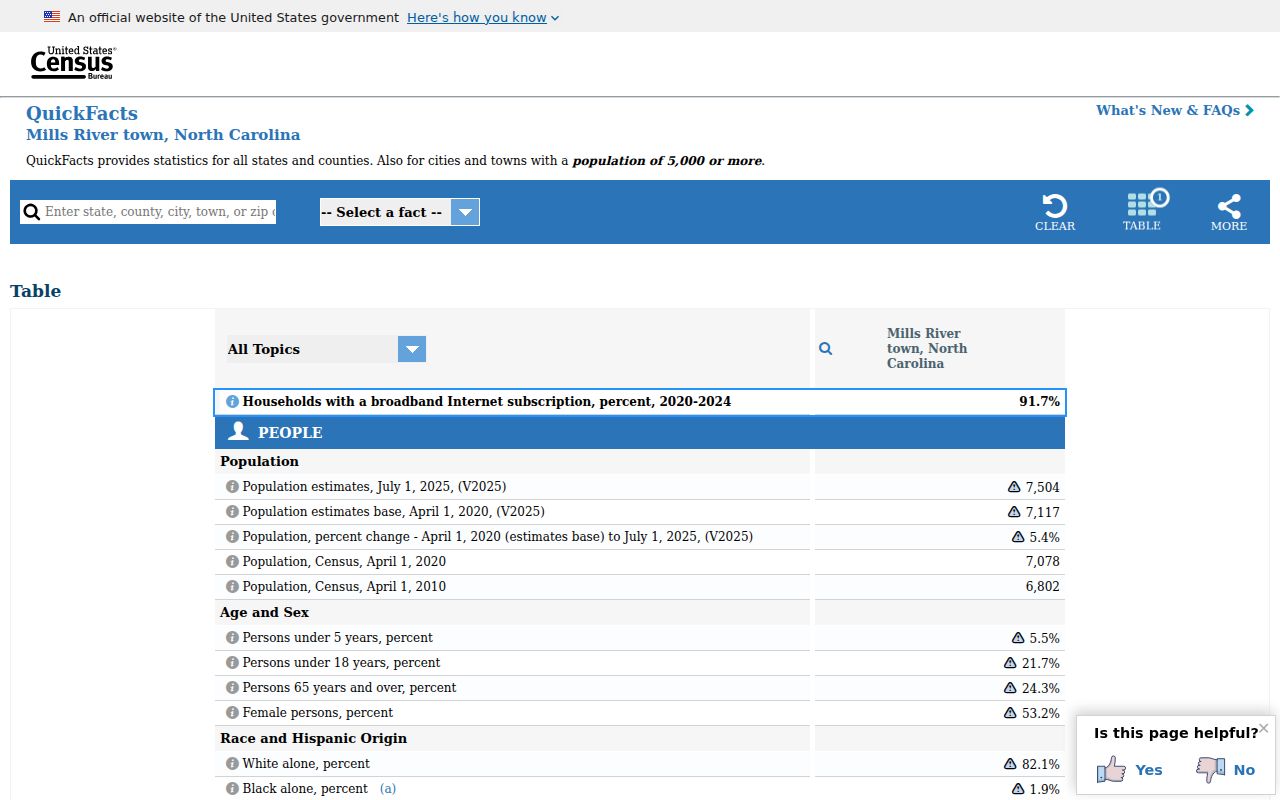Click the 7,078 Census 2020 value
The height and width of the screenshot is (800, 1280).
coord(1043,562)
